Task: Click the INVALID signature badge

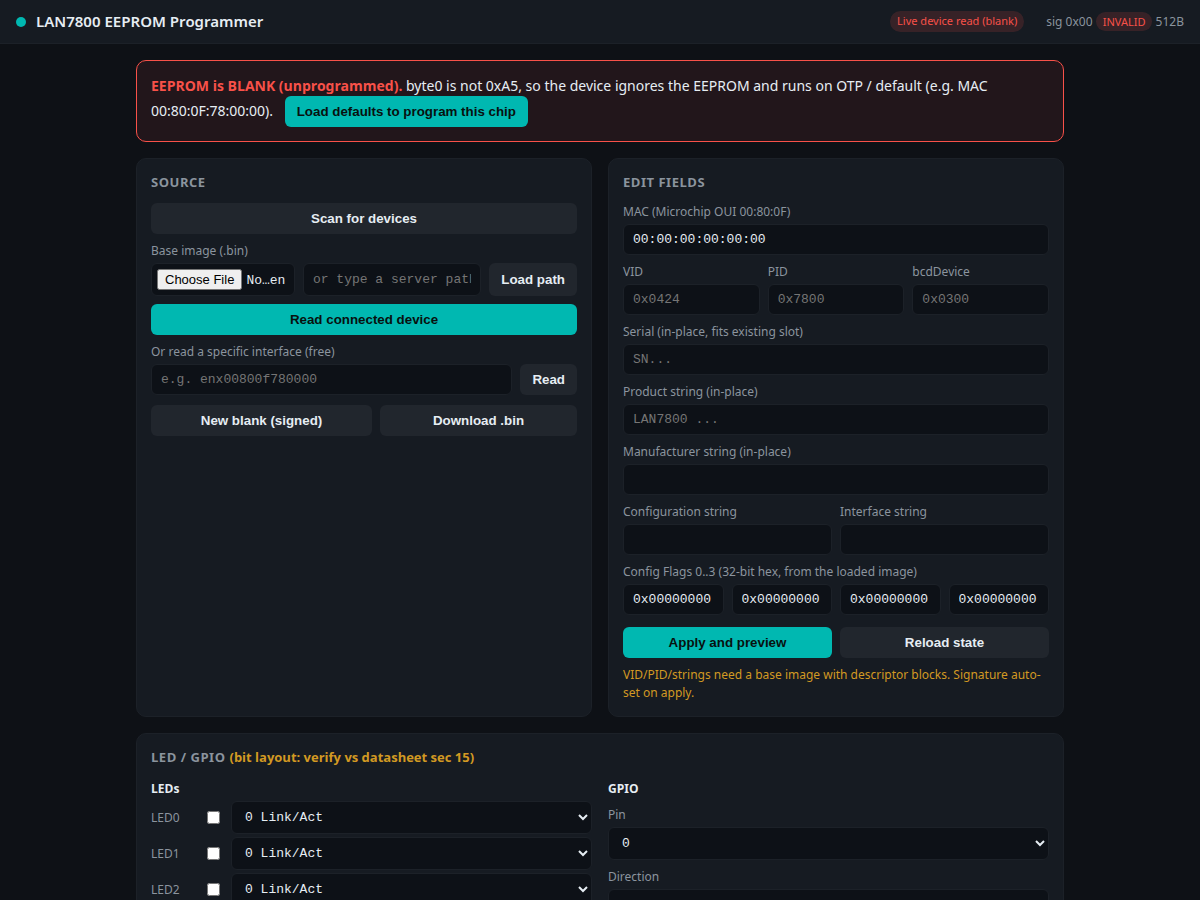Action: click(1124, 21)
